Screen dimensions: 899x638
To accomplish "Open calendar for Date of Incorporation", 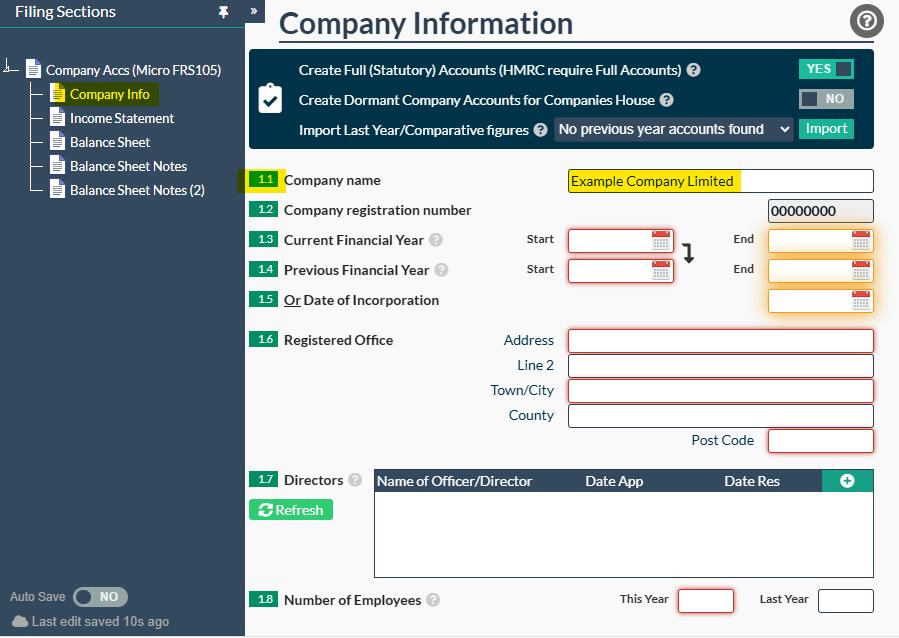I will [x=861, y=300].
